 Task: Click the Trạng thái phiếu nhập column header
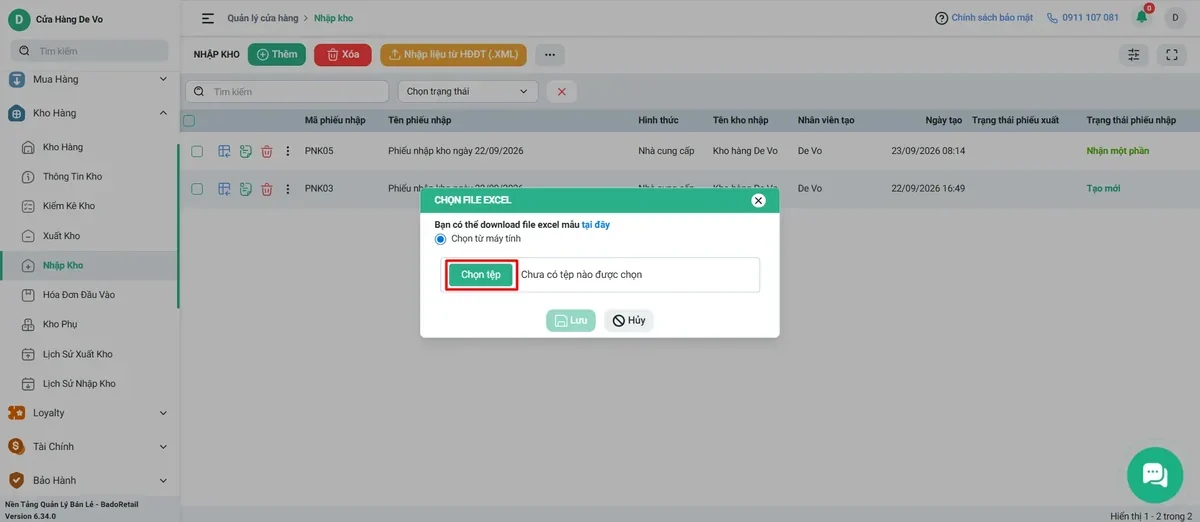pos(1132,120)
